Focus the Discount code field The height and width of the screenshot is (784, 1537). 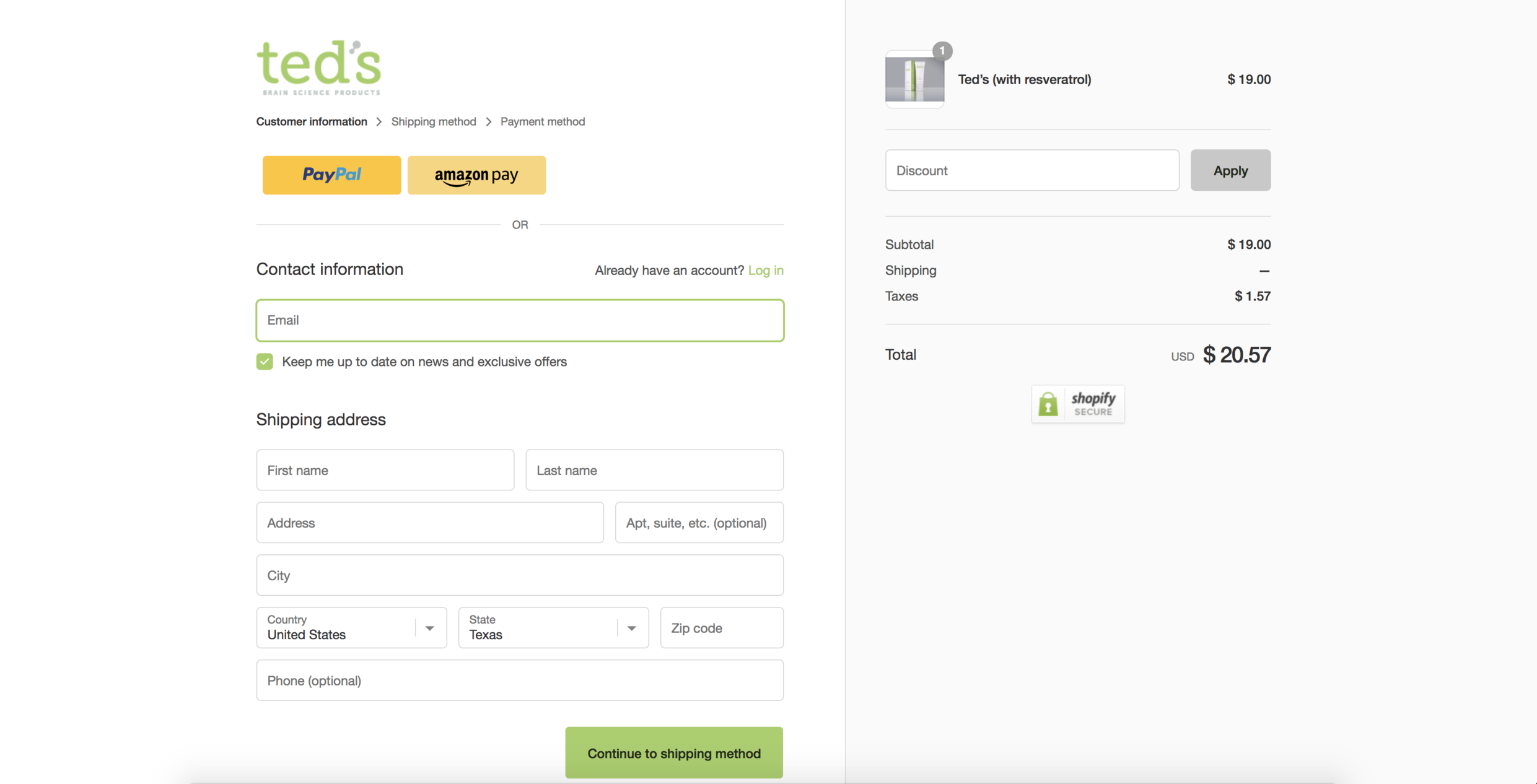[x=1032, y=170]
